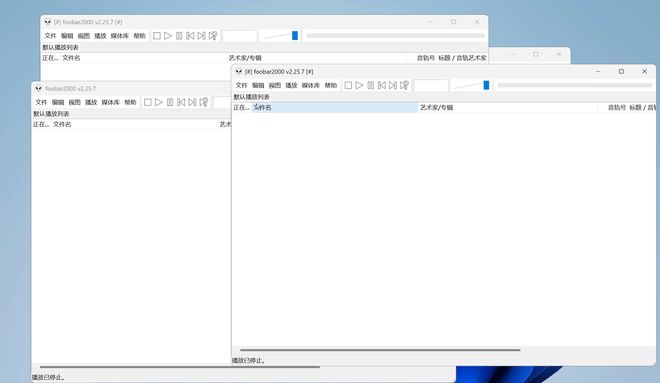
Task: Click highlighted 文件名 column header in front window
Action: click(335, 107)
